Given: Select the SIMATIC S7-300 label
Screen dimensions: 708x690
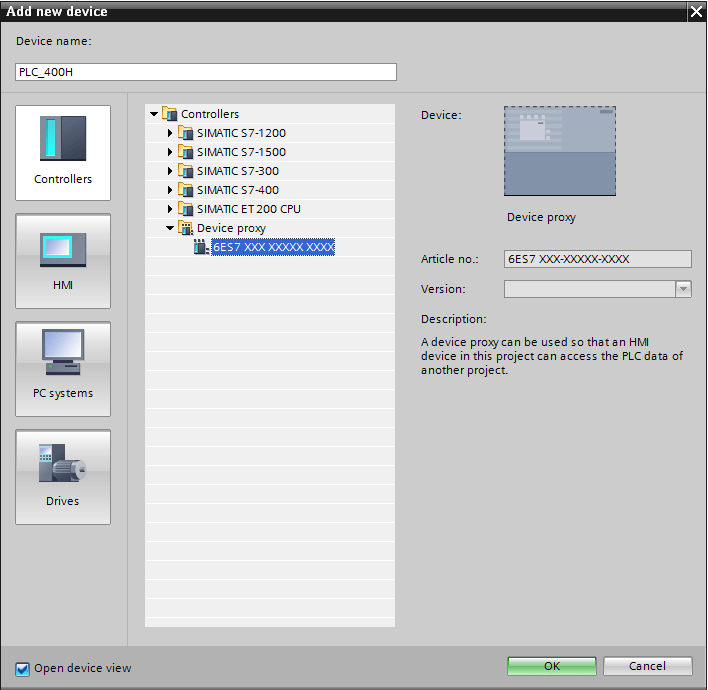Looking at the screenshot, I should (238, 171).
